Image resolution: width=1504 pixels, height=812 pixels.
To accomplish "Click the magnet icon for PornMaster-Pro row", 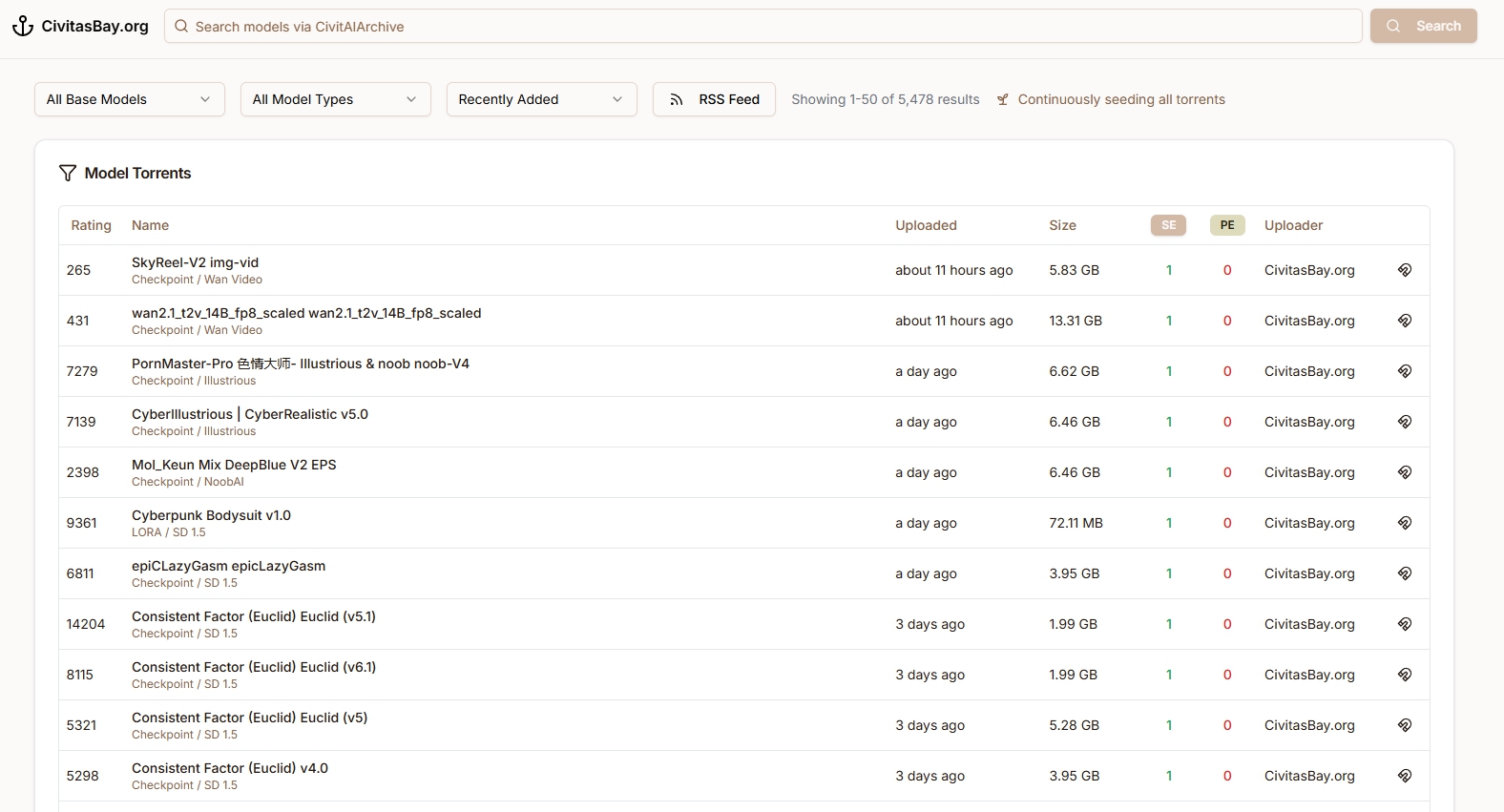I will point(1405,371).
